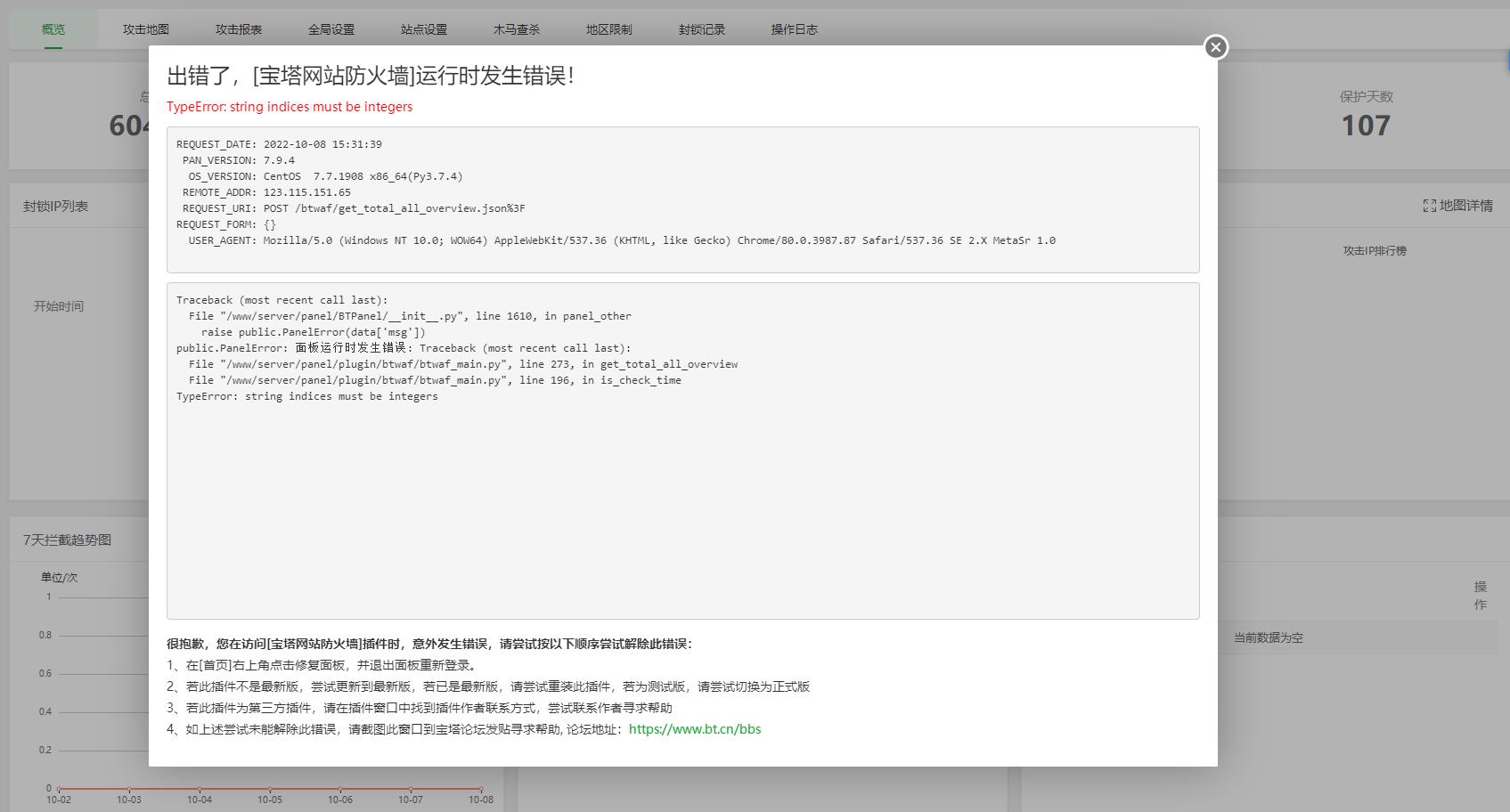Click the 开始时间 column header
The image size is (1510, 812).
(x=59, y=306)
